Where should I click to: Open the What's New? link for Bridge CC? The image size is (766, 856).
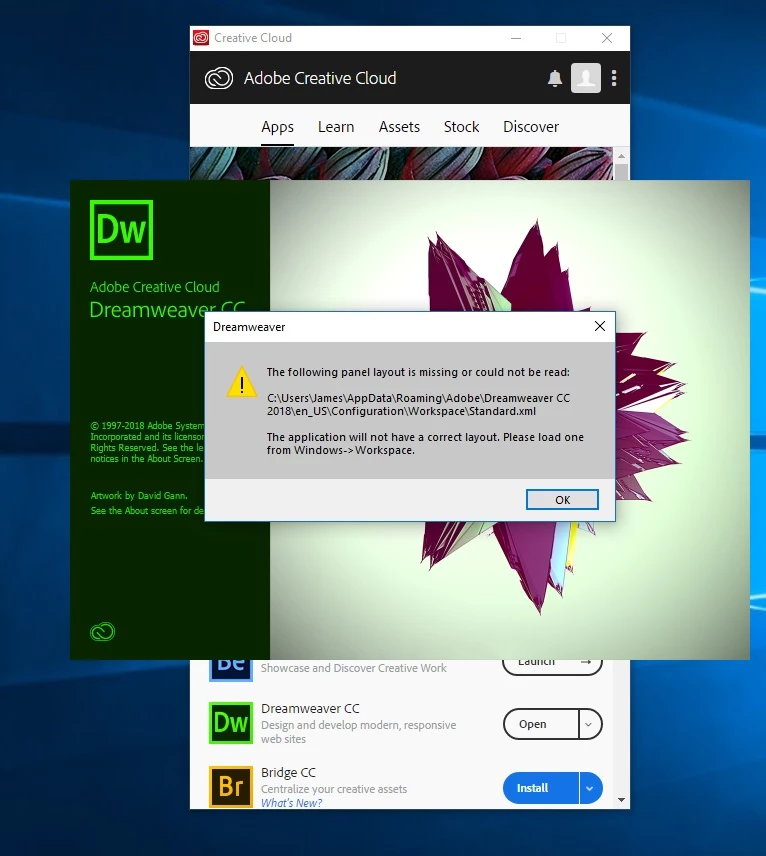coord(292,802)
